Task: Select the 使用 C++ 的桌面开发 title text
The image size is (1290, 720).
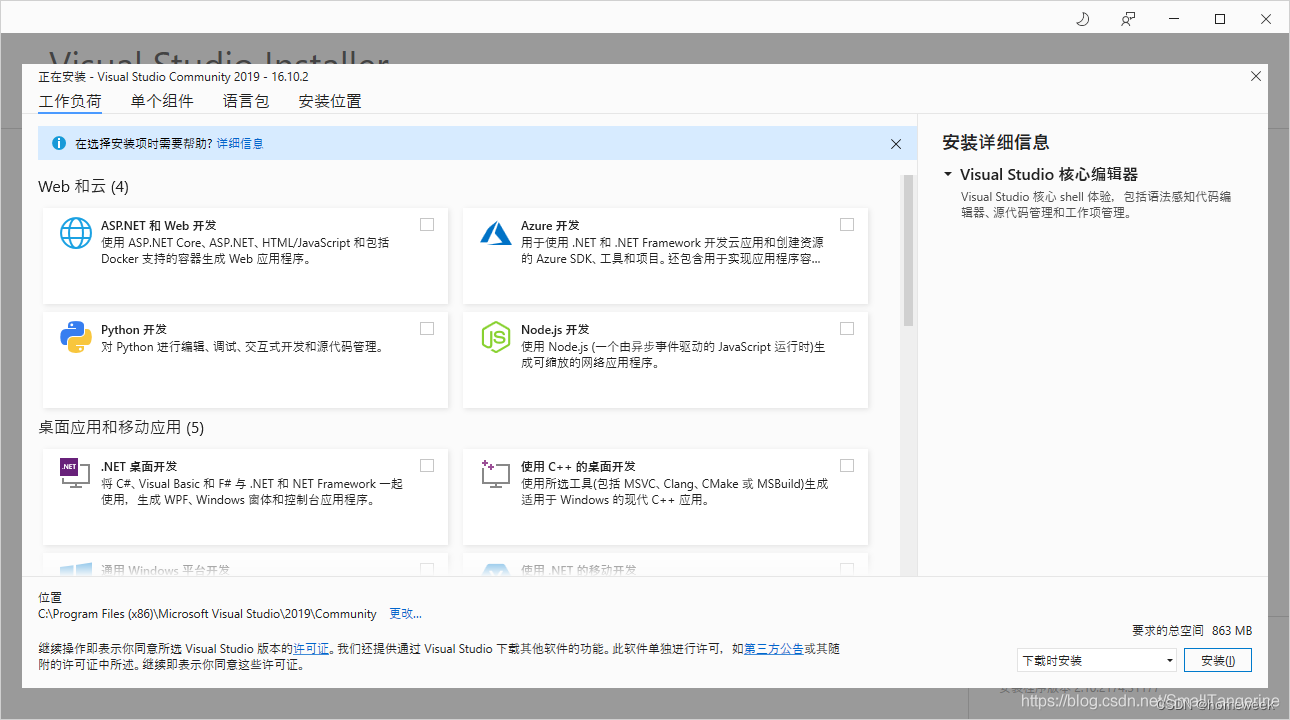Action: [x=578, y=467]
